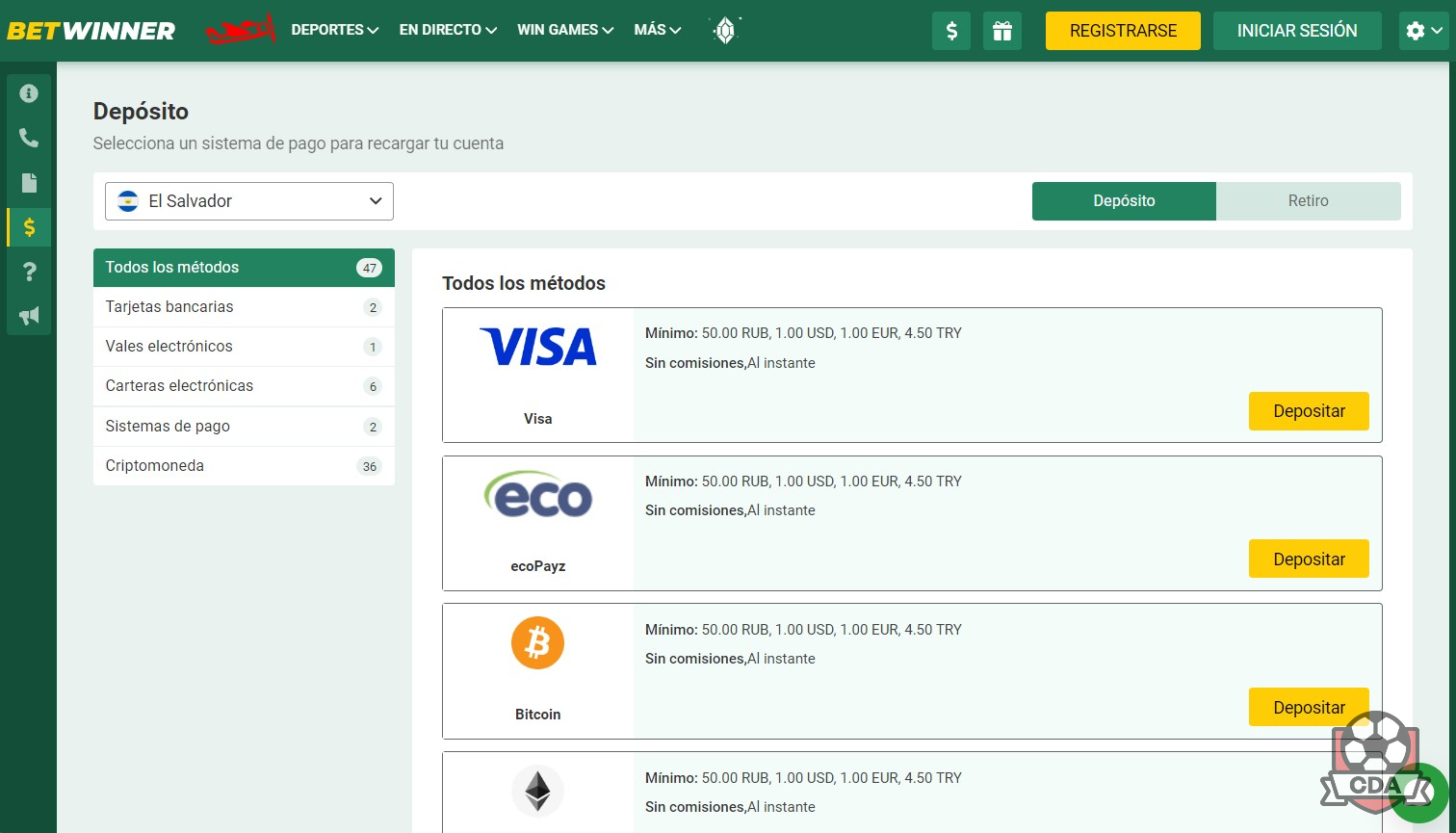Select the dollar payments icon in sidebar
This screenshot has width=1456, height=833.
(29, 227)
